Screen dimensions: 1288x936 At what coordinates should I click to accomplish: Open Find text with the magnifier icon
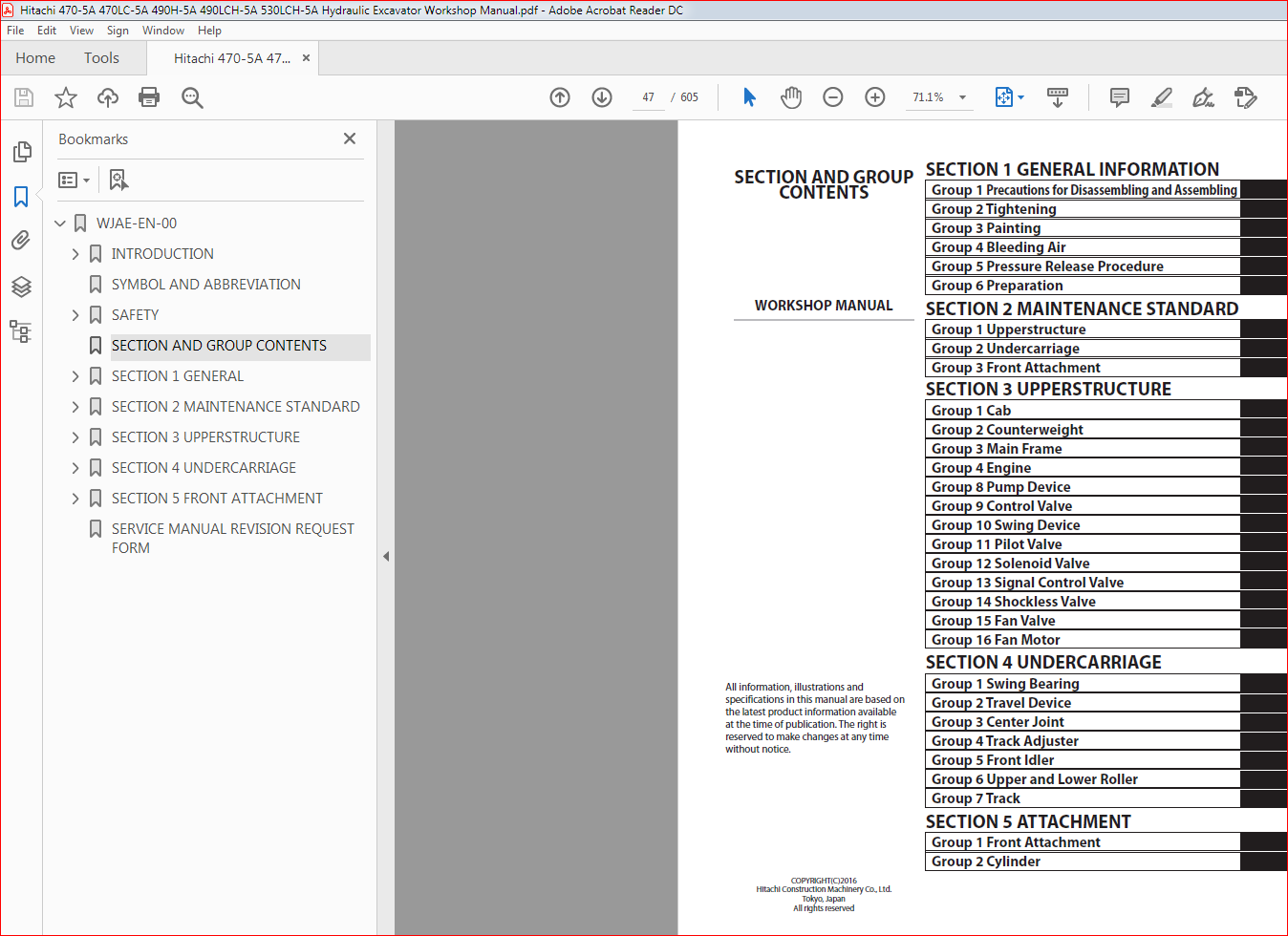click(x=192, y=97)
